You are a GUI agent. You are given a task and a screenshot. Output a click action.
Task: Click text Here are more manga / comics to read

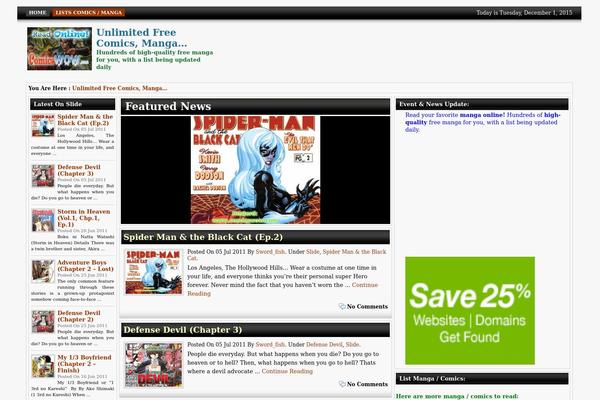[x=457, y=396]
